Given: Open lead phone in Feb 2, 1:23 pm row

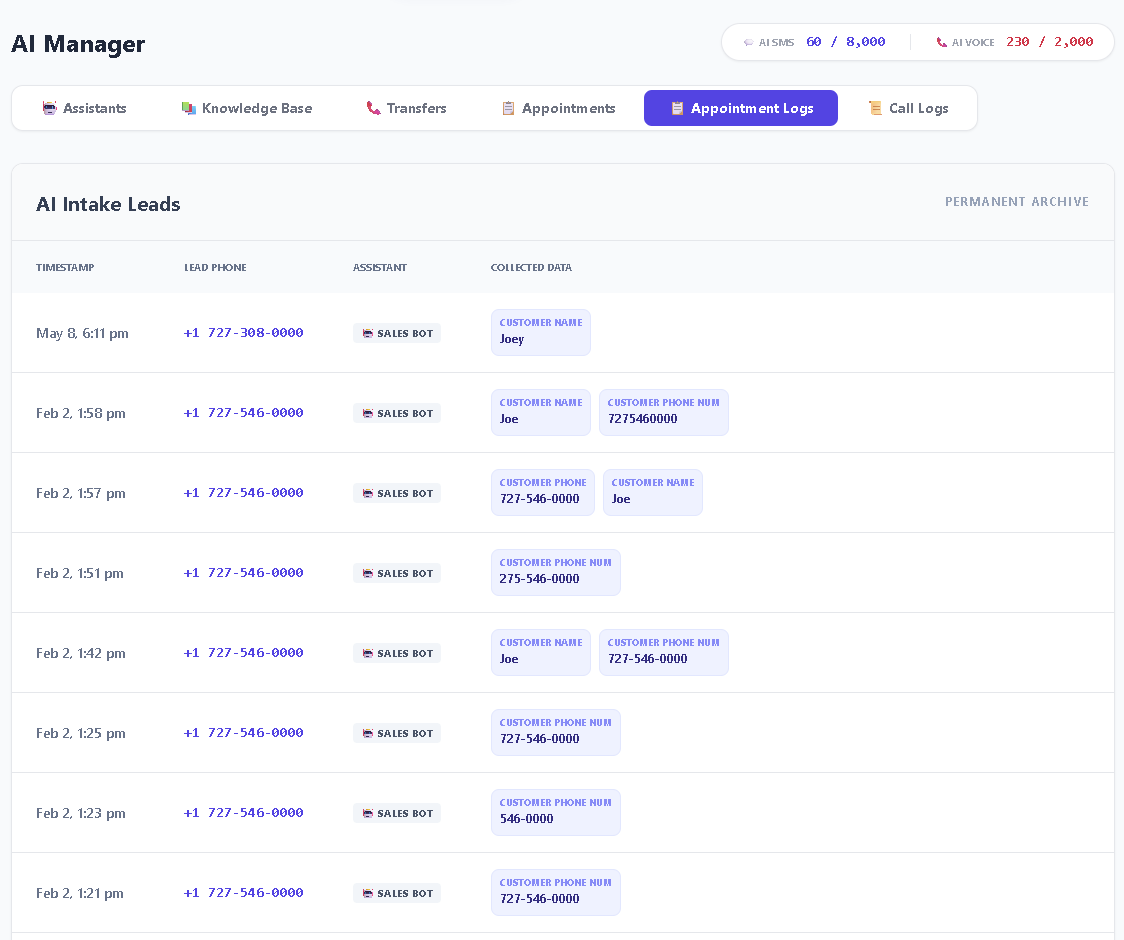Looking at the screenshot, I should pos(244,813).
